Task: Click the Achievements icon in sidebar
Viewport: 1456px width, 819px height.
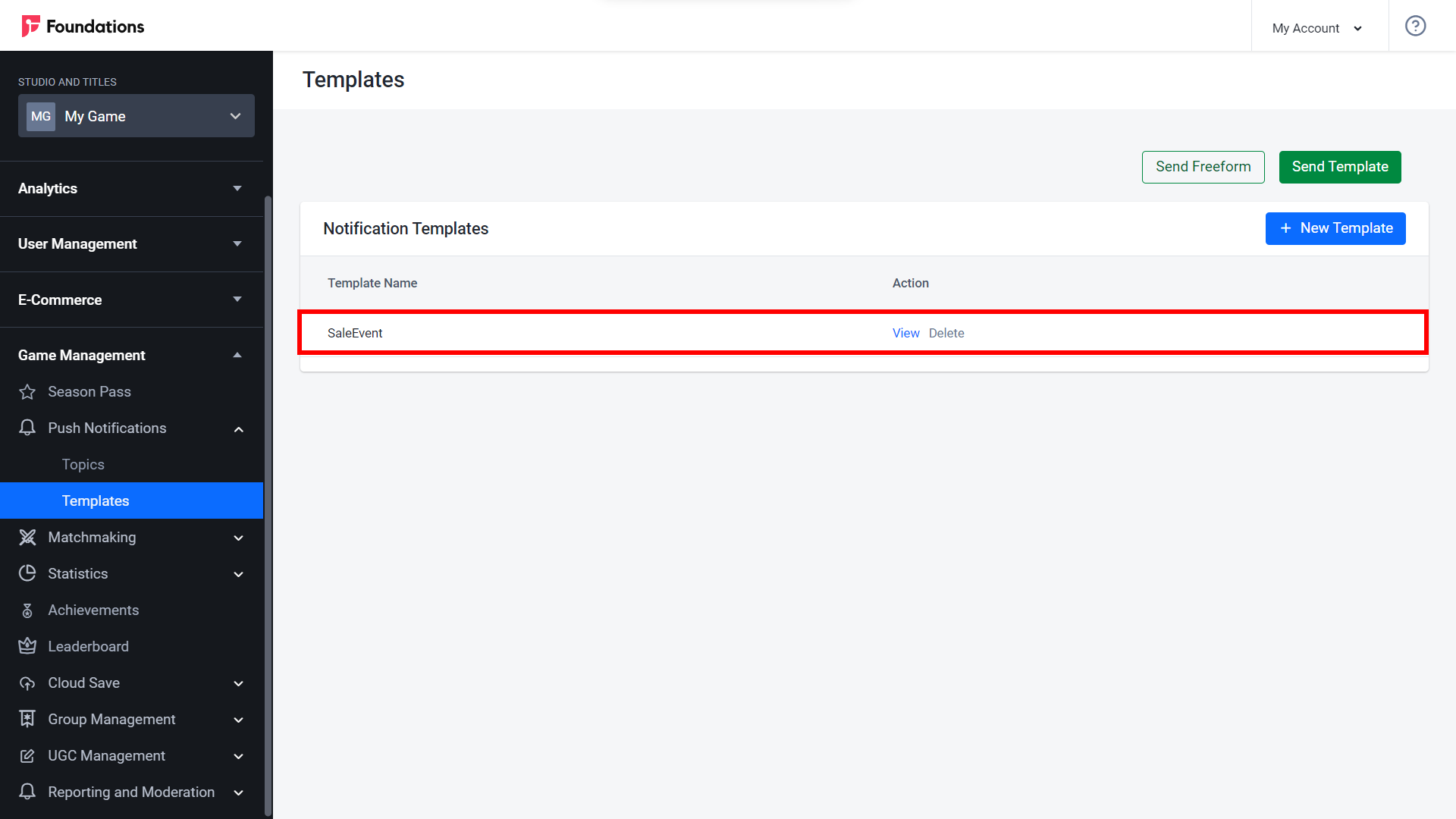Action: tap(28, 610)
